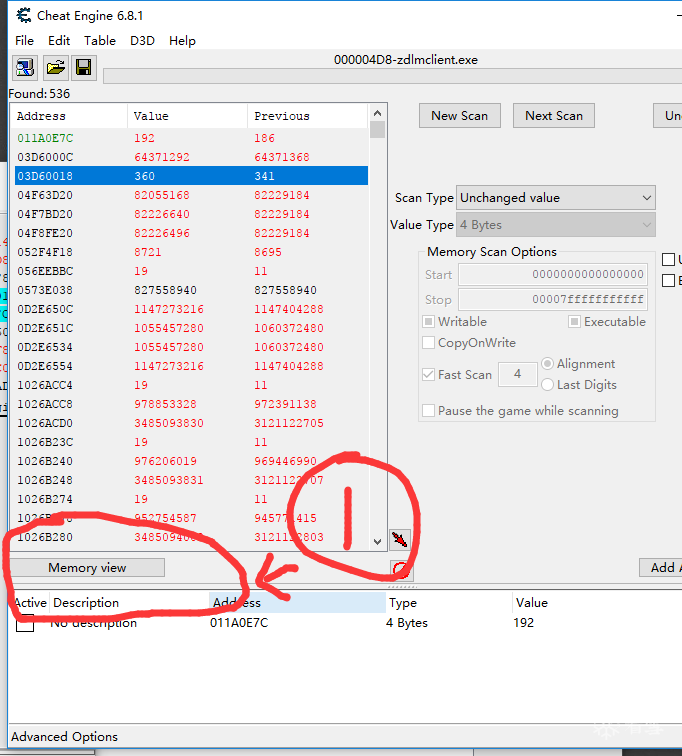The height and width of the screenshot is (756, 682).
Task: Click the results list scroll down arrow
Action: [x=377, y=542]
